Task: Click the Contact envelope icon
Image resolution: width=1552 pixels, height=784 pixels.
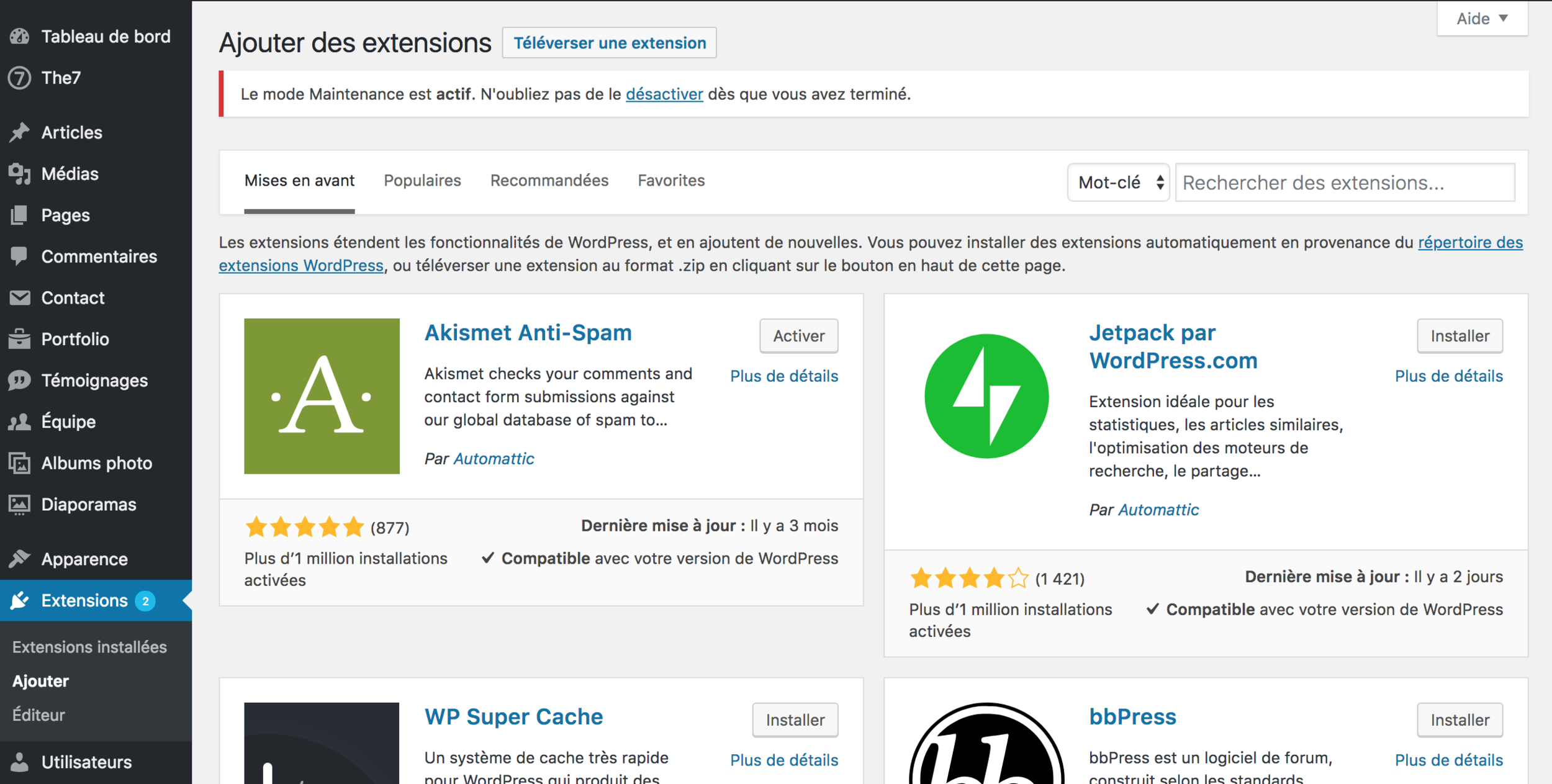Action: pyautogui.click(x=20, y=298)
